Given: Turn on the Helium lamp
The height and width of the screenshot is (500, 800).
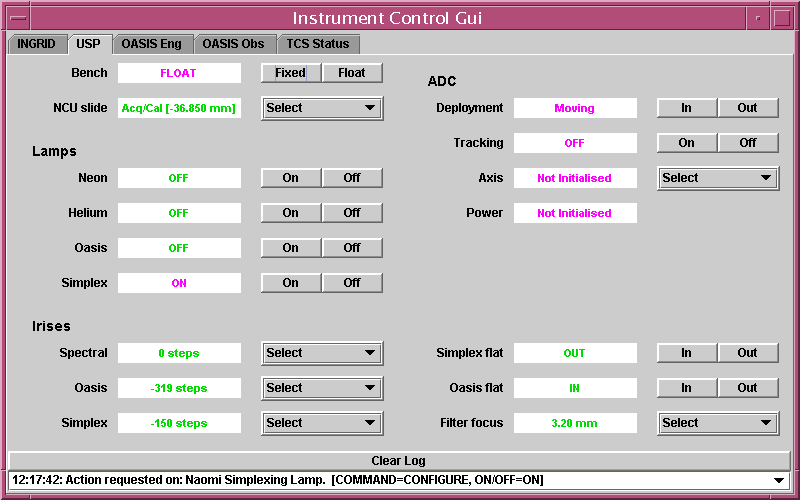Looking at the screenshot, I should point(291,213).
